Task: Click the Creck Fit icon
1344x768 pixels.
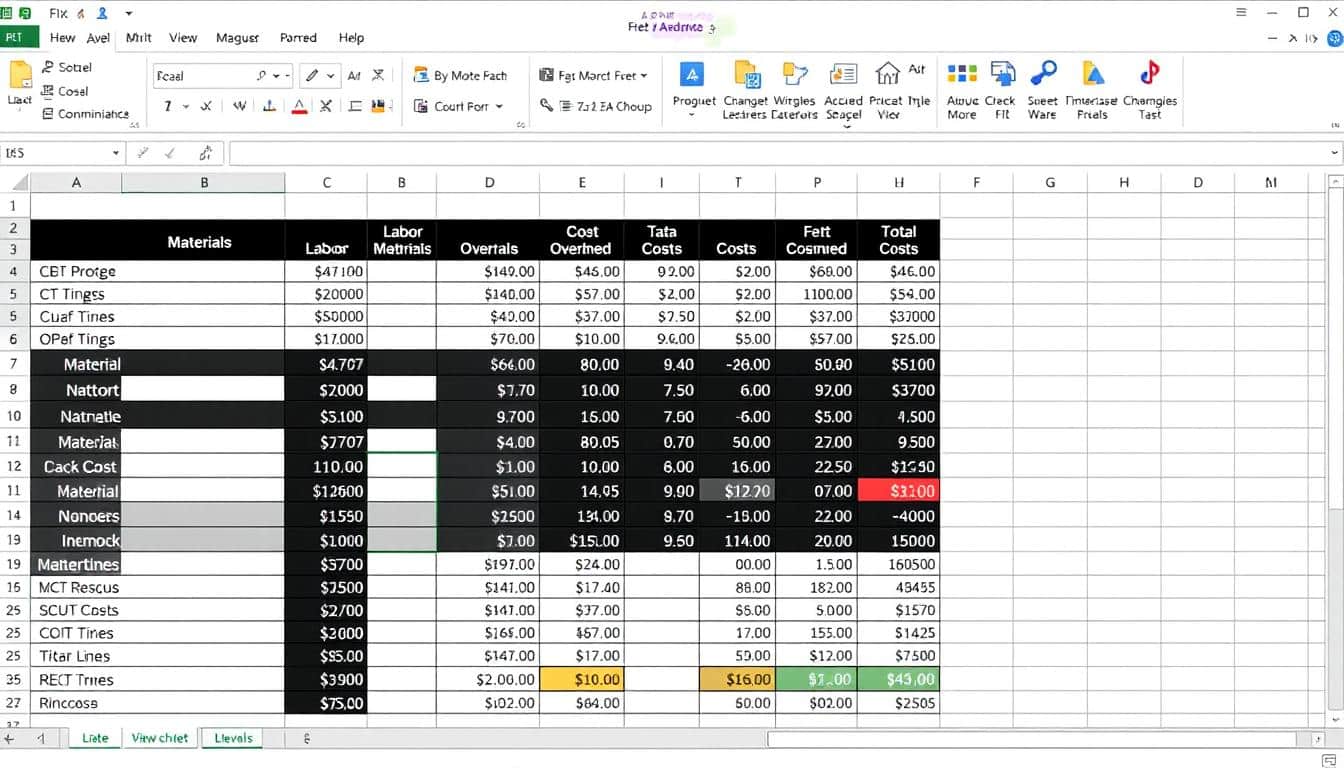Action: click(1001, 73)
